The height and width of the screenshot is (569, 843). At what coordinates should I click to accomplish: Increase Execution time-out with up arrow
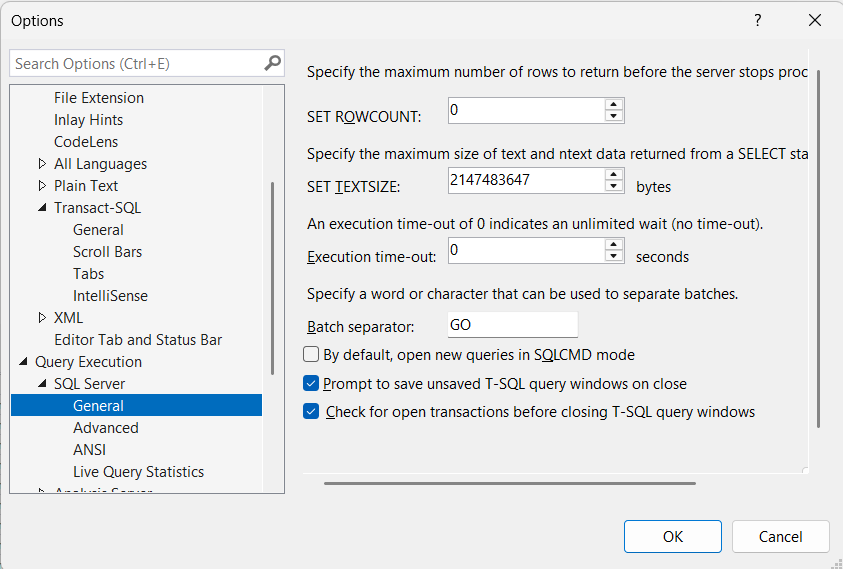(x=613, y=244)
